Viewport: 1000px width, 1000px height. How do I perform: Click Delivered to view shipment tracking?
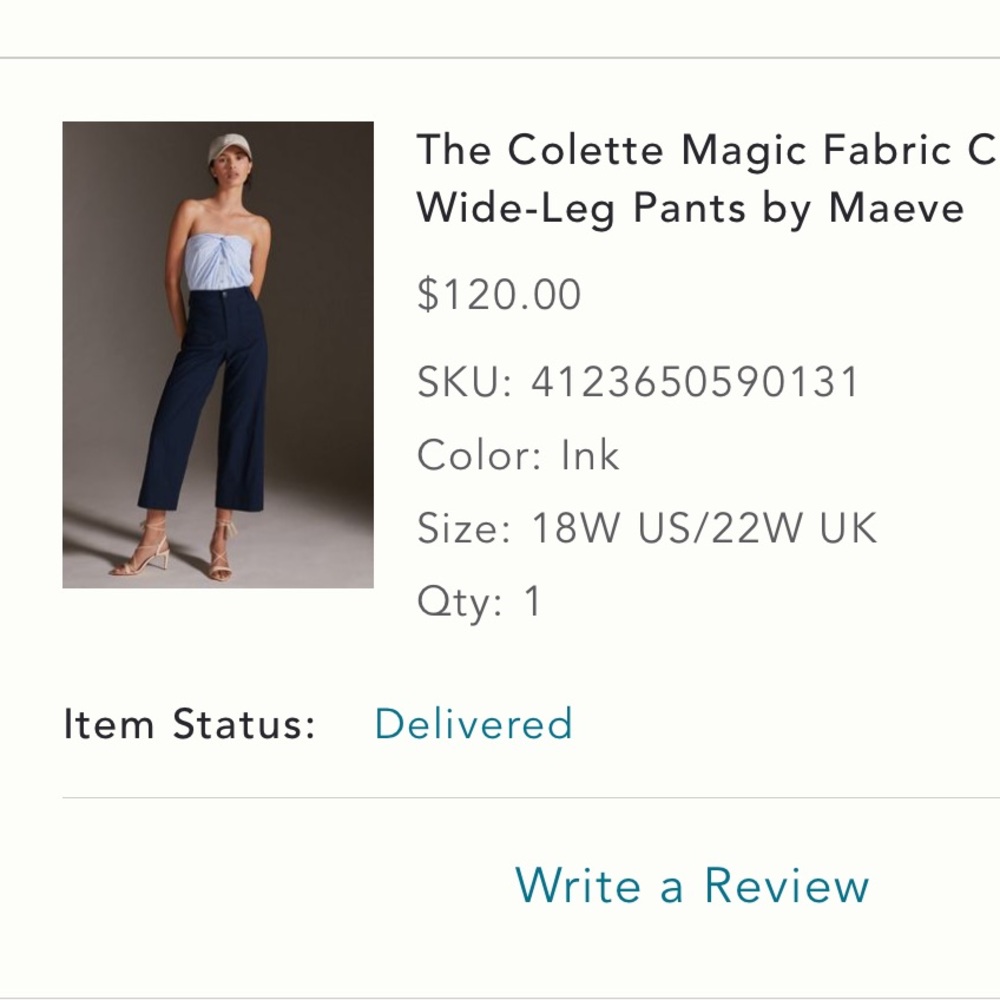coord(471,722)
